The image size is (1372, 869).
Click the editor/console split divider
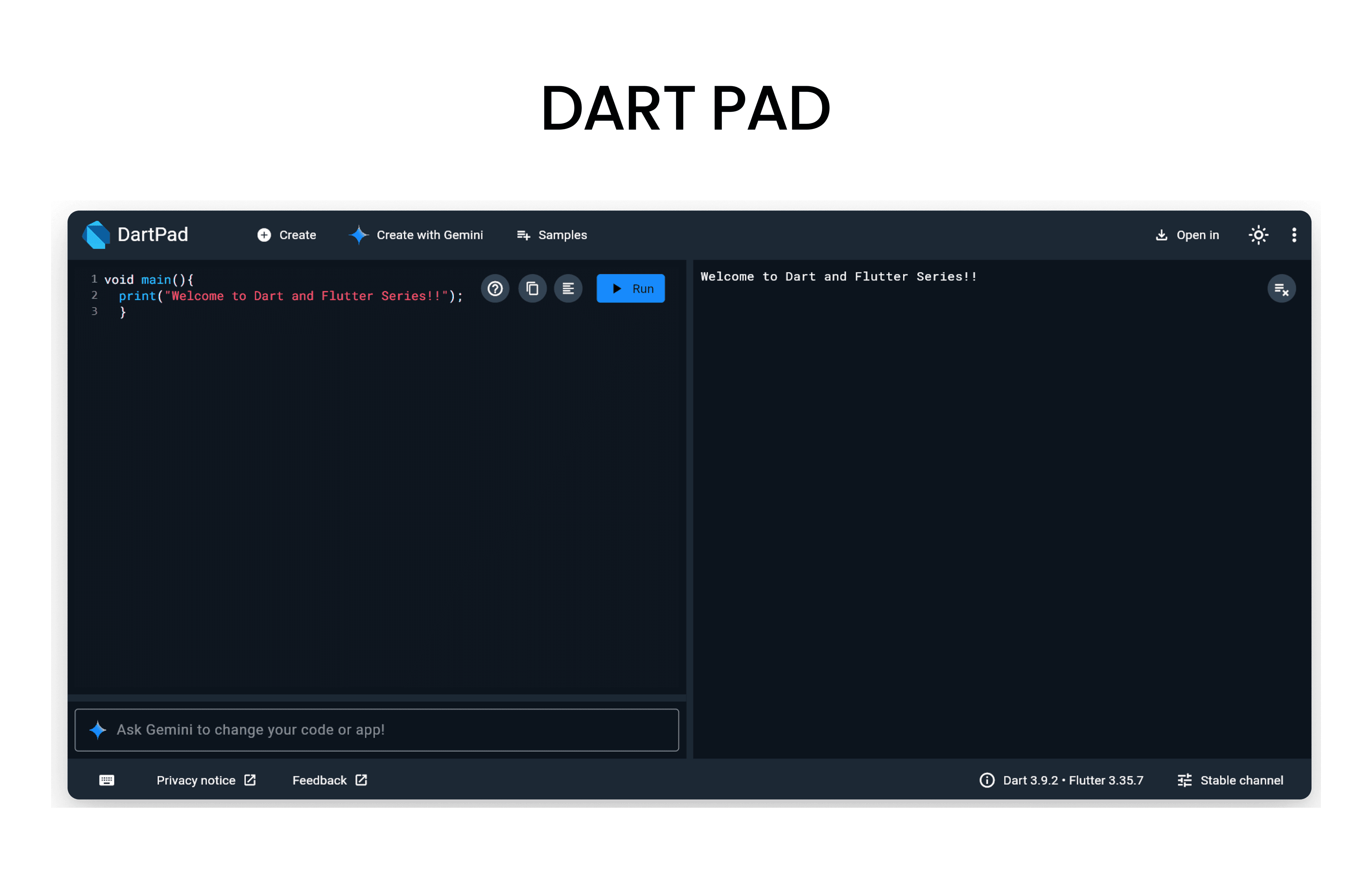(690, 508)
